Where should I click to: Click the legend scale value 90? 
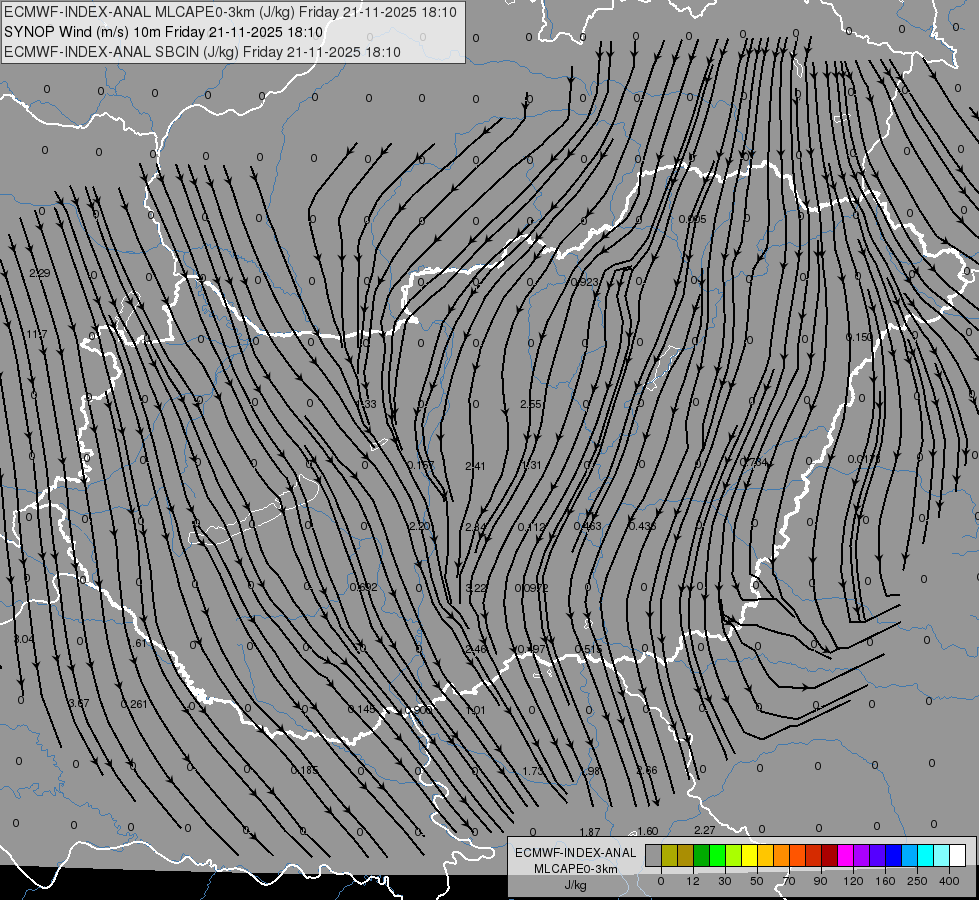[x=820, y=881]
